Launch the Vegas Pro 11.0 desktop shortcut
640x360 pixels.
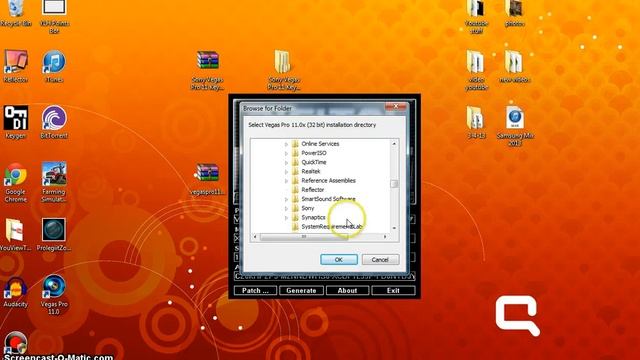click(x=54, y=295)
